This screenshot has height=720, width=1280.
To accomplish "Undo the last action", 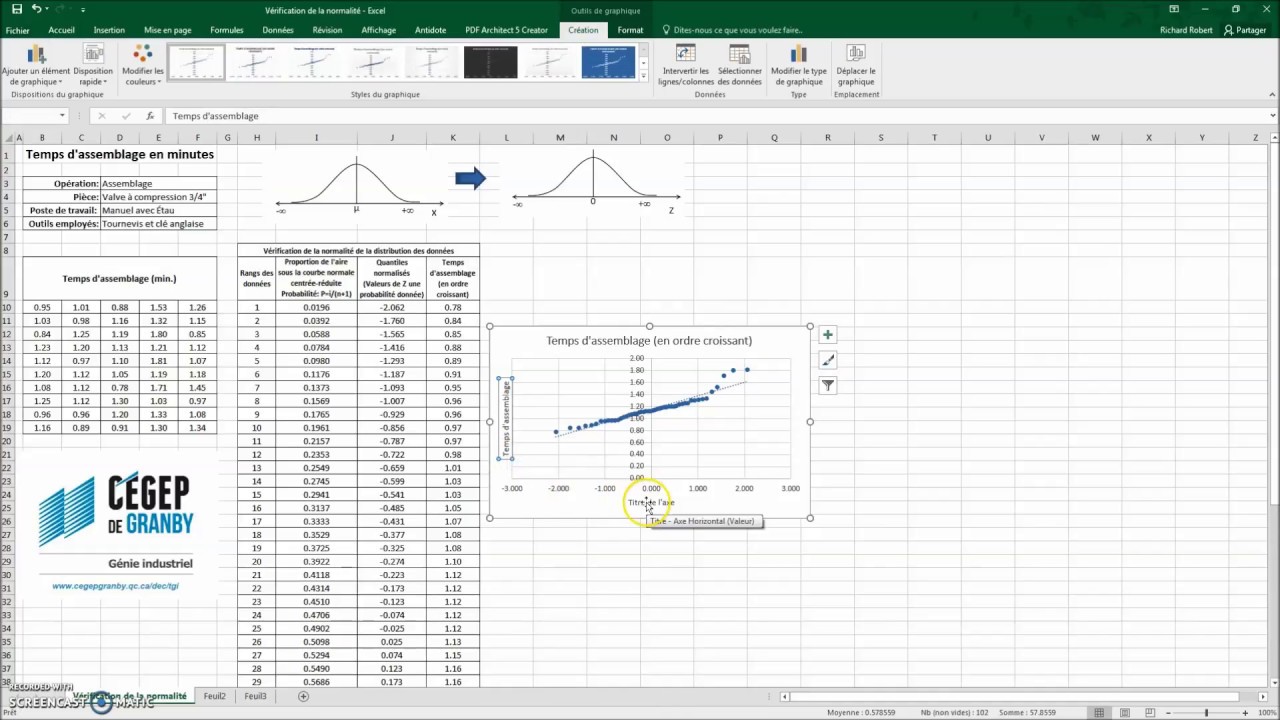I will click(37, 9).
